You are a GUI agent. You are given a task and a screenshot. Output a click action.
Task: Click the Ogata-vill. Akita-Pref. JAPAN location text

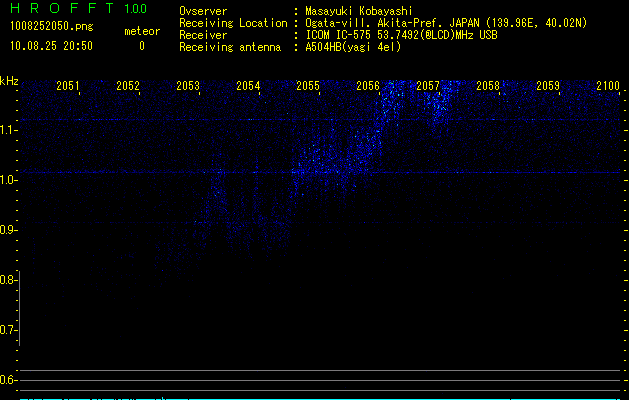coord(446,23)
